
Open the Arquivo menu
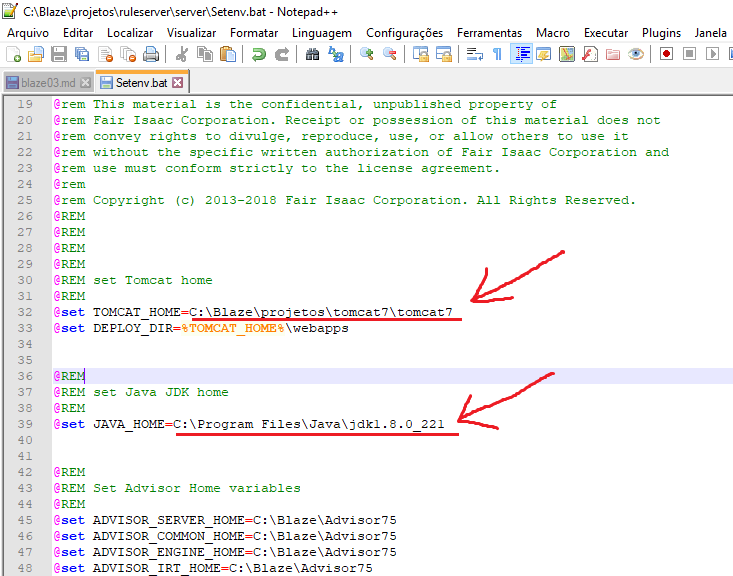coord(28,33)
